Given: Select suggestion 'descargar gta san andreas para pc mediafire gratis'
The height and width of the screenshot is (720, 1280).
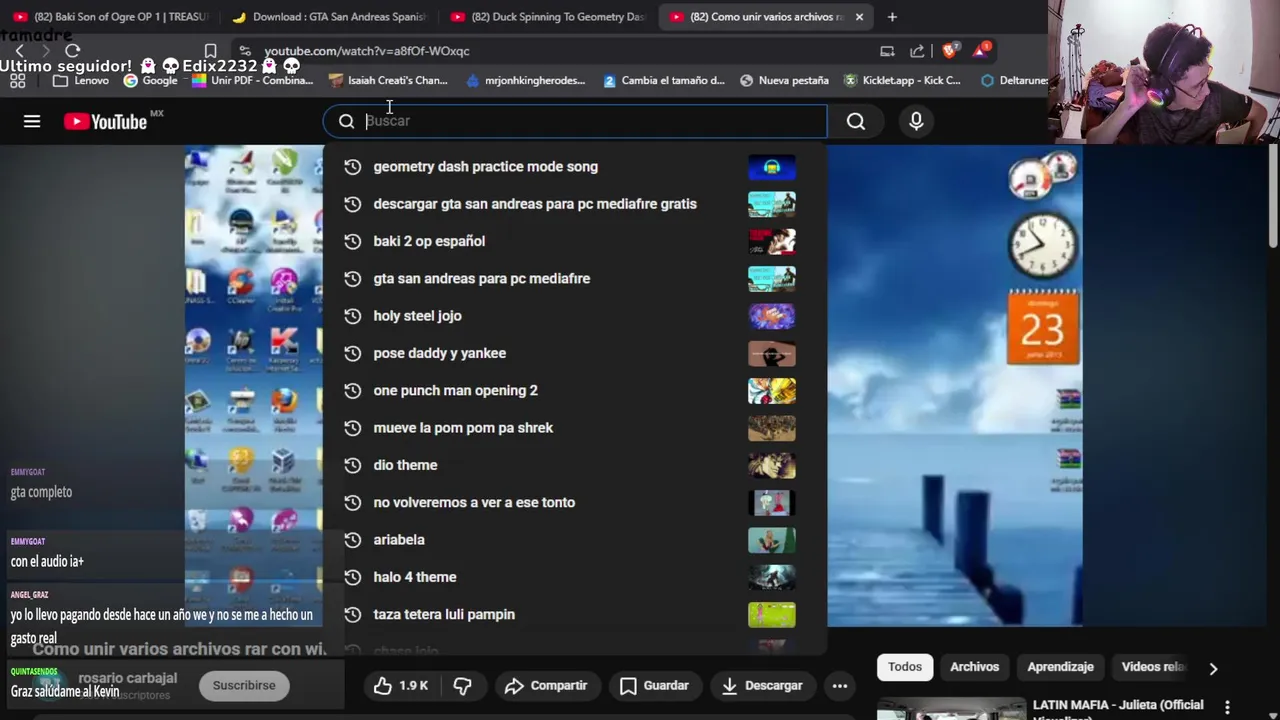Looking at the screenshot, I should point(575,204).
